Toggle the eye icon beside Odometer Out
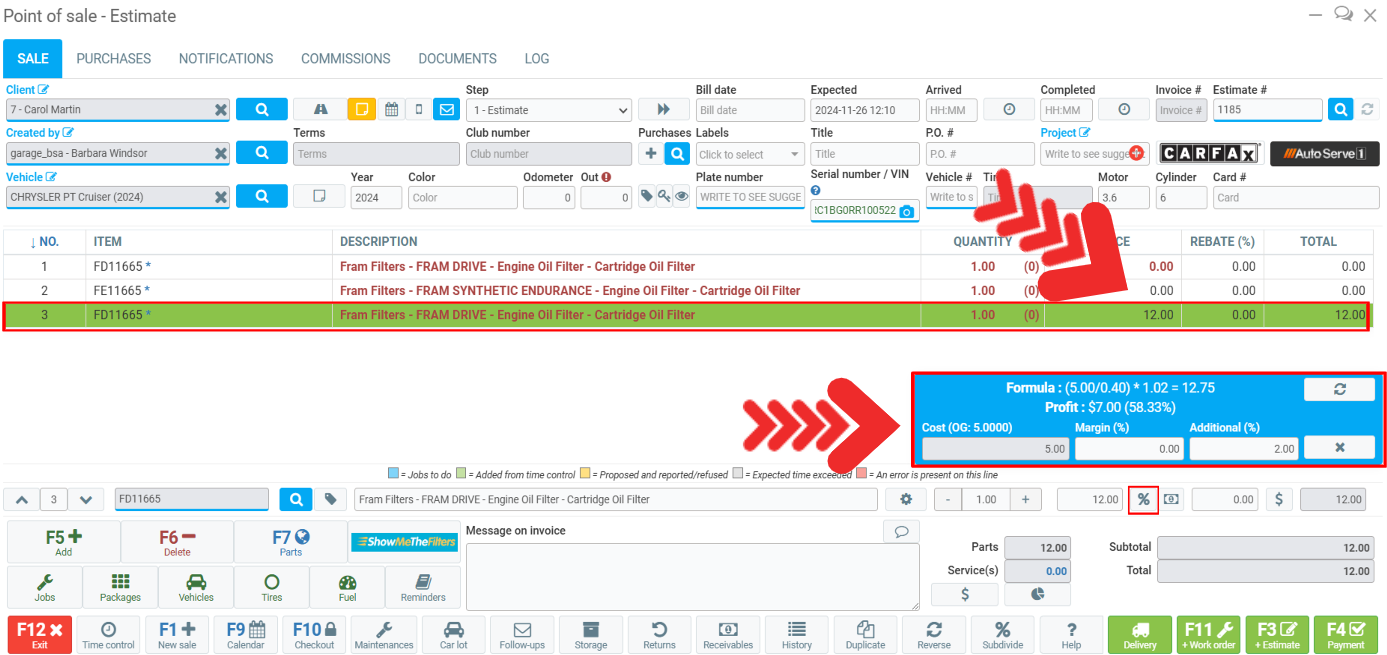Image resolution: width=1387 pixels, height=655 pixels. (681, 197)
